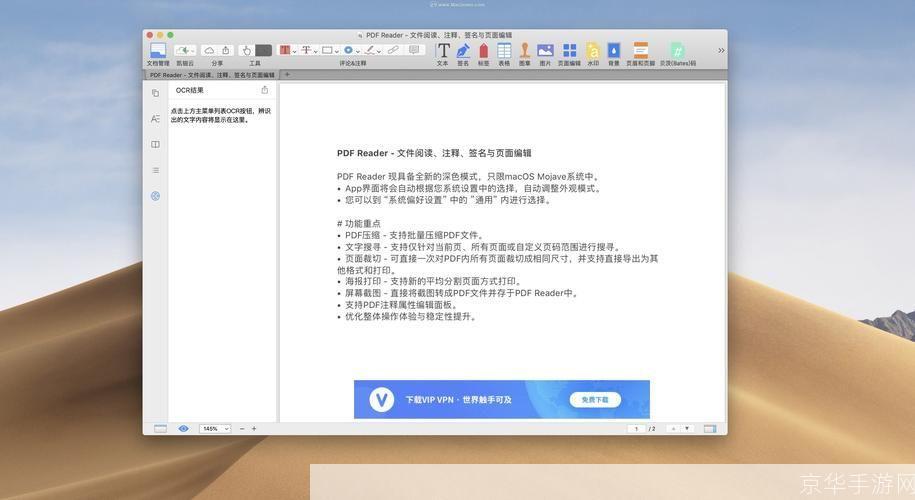The width and height of the screenshot is (915, 500).
Task: Click the 免费下载 free download button
Action: pos(595,400)
